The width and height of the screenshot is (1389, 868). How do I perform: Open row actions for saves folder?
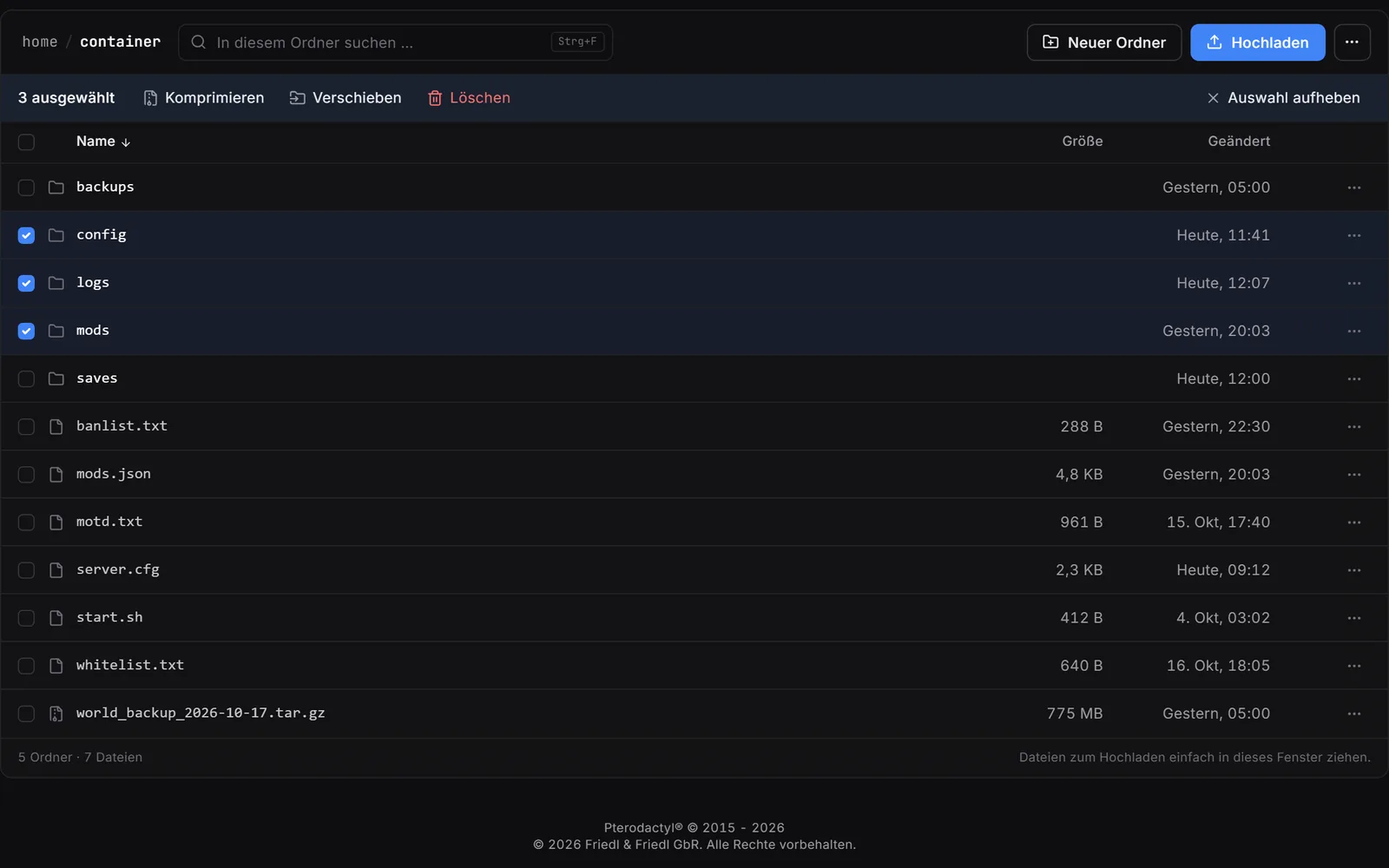tap(1354, 378)
